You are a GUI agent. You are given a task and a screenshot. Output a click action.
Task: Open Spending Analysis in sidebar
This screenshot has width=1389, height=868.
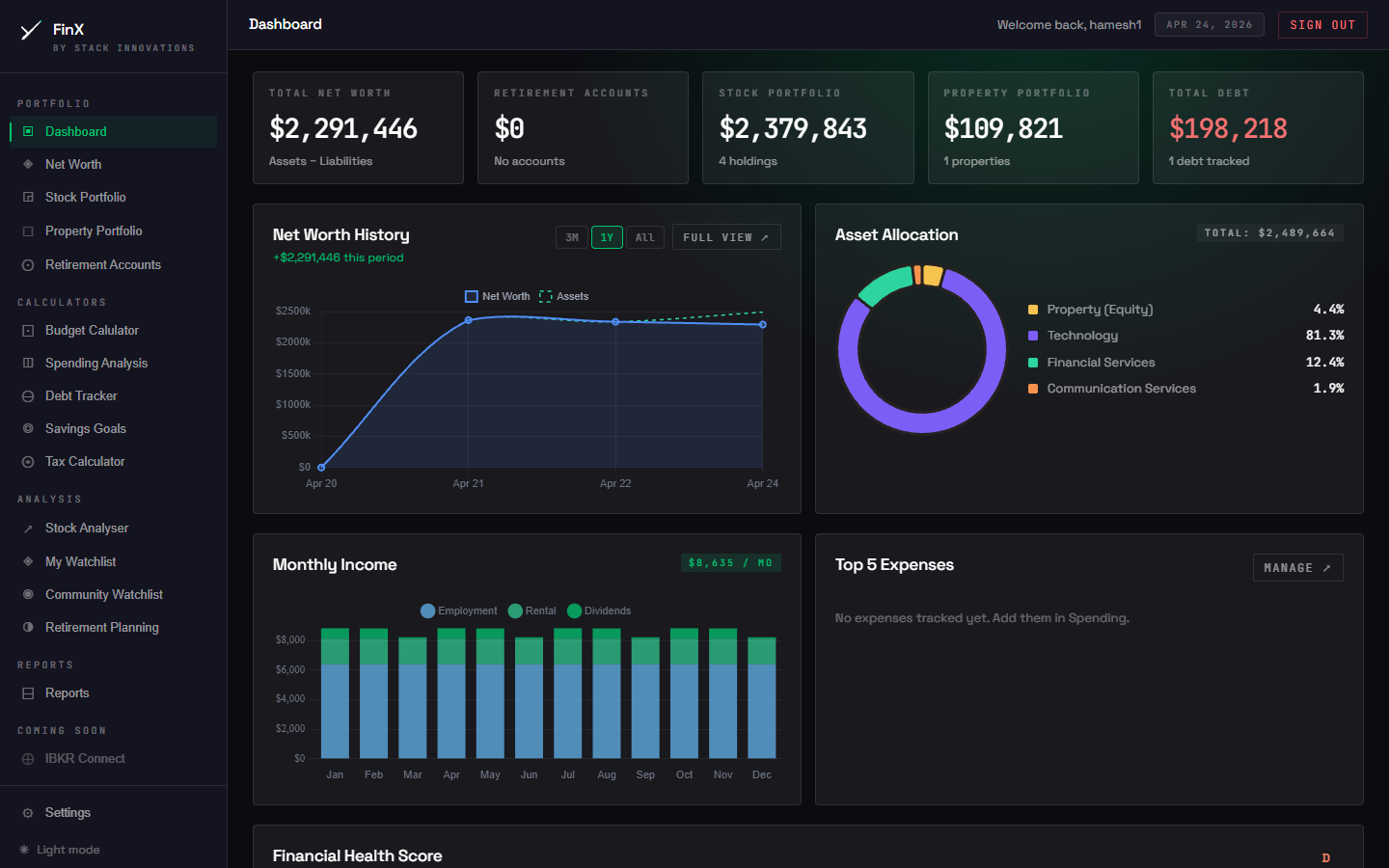tap(113, 363)
